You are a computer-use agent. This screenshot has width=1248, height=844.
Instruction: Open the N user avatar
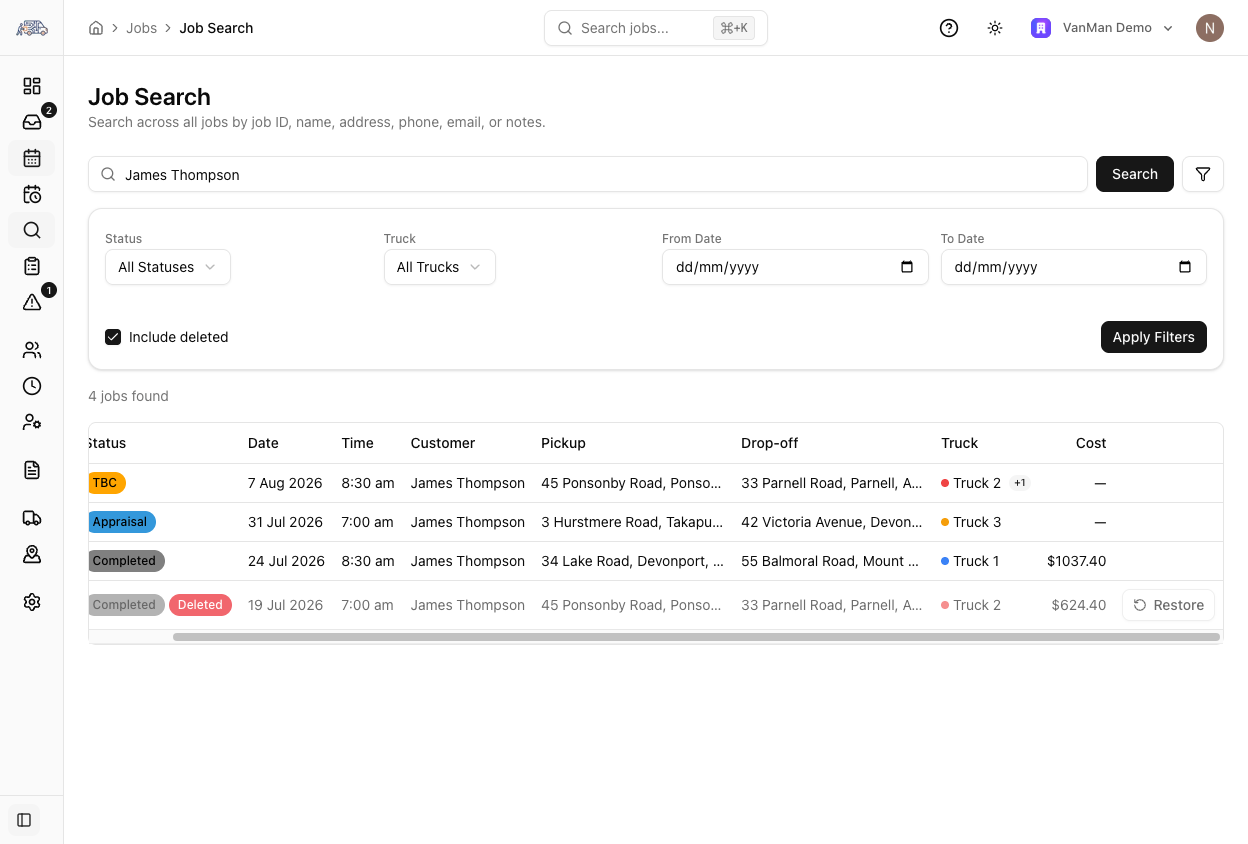[1210, 28]
